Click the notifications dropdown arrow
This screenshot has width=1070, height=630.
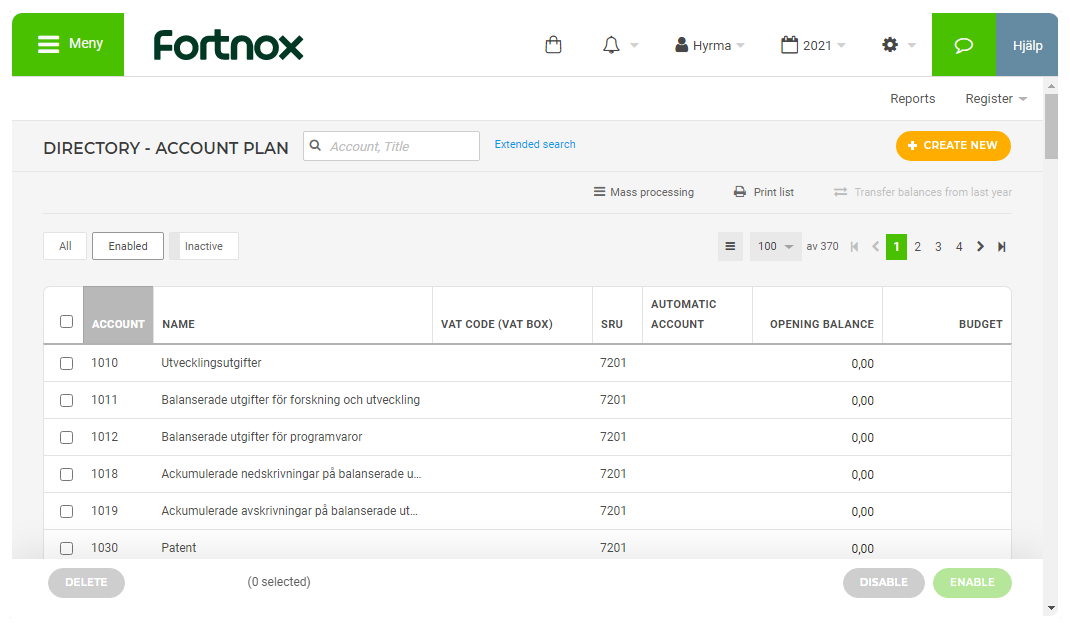[634, 46]
